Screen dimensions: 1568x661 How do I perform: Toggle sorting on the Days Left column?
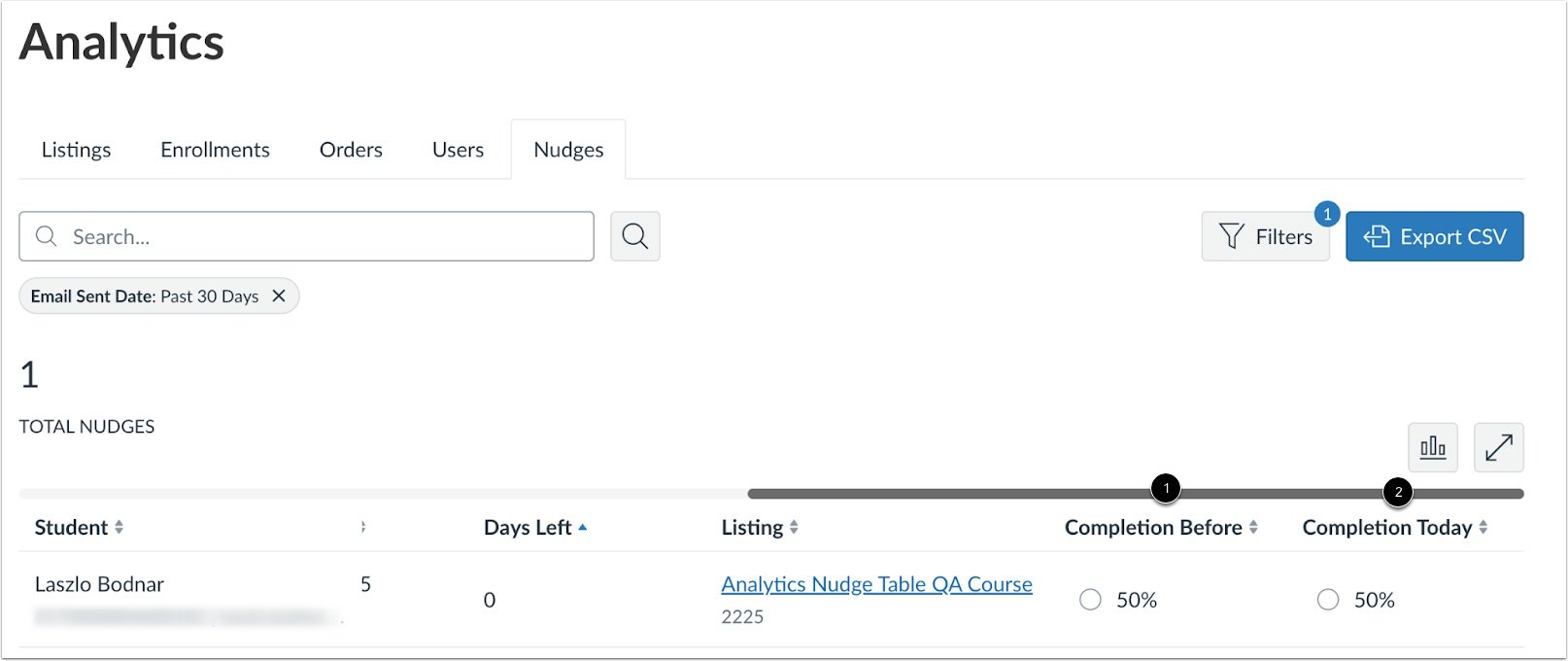tap(583, 527)
